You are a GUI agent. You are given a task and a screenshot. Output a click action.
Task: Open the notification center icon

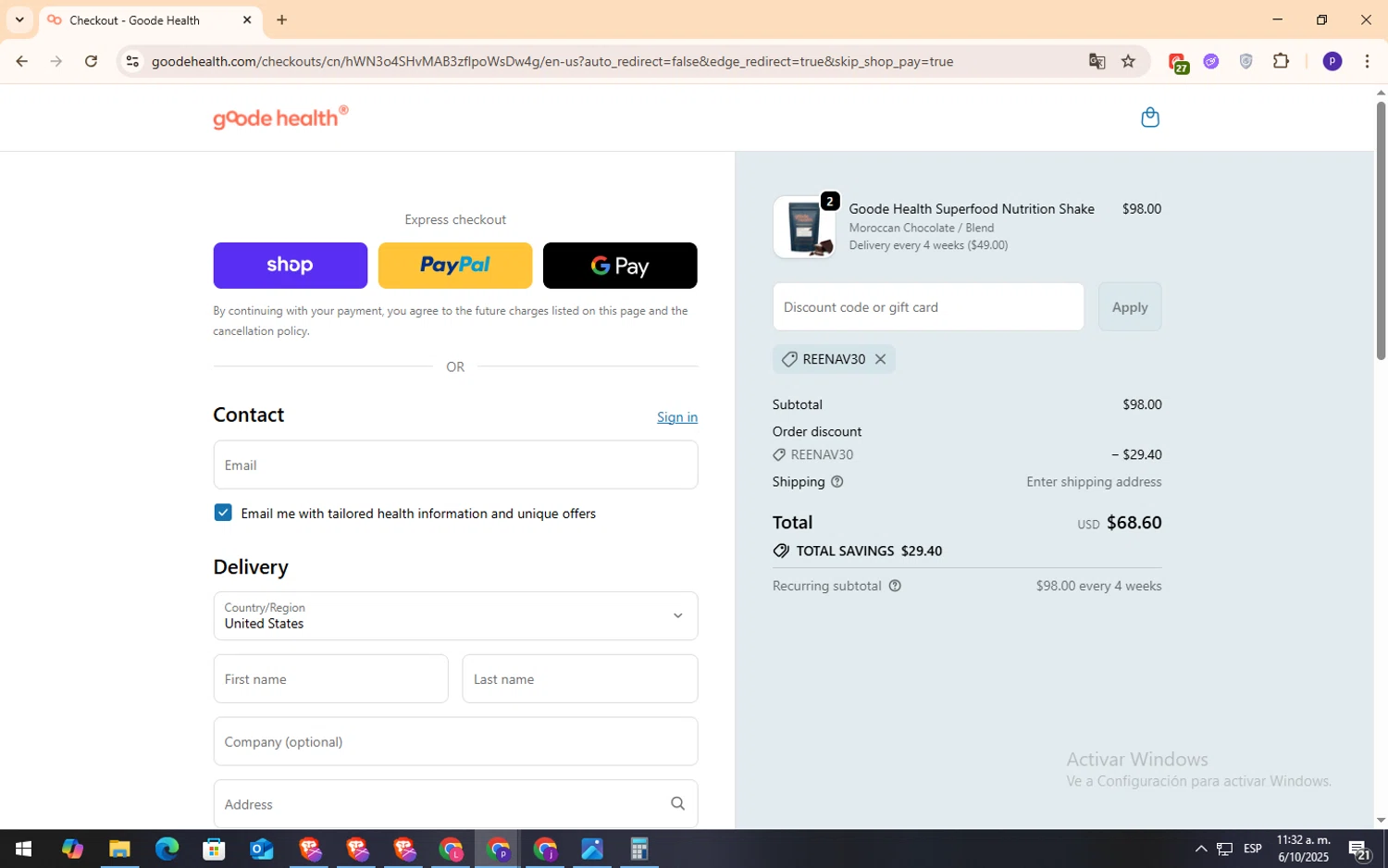(1359, 849)
